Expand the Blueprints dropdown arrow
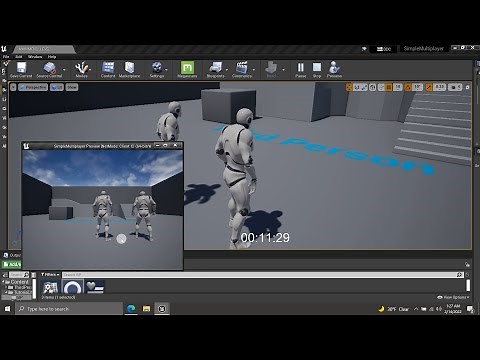 click(227, 70)
